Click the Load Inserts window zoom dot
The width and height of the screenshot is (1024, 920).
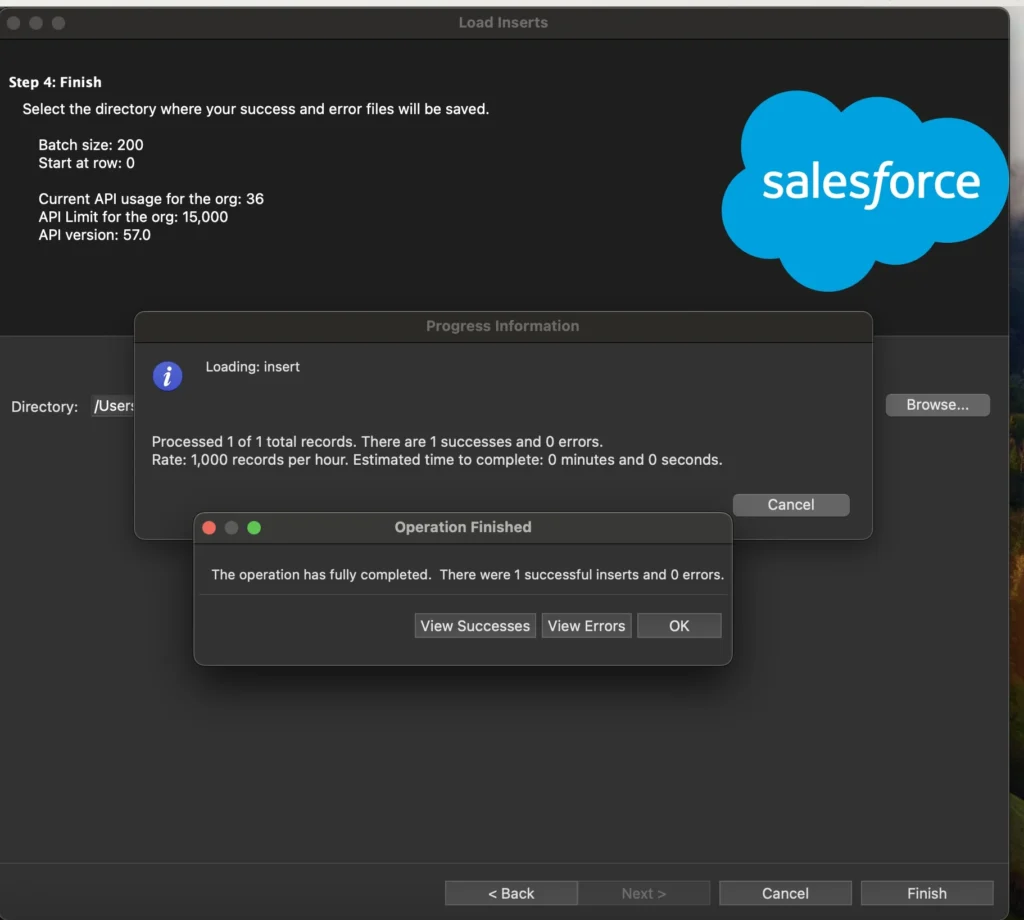58,23
